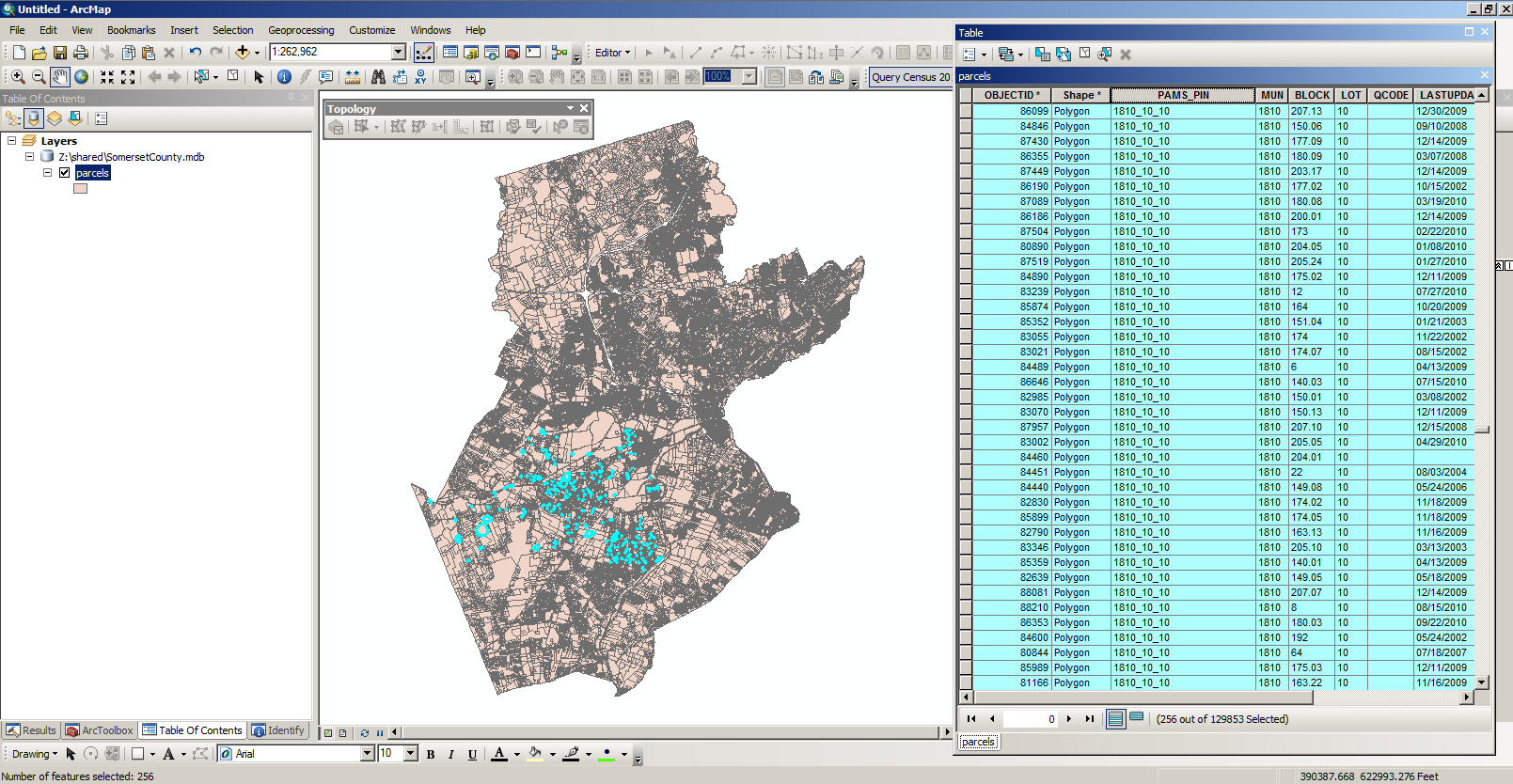Click Switch Selection in the table toolbar

[1064, 55]
